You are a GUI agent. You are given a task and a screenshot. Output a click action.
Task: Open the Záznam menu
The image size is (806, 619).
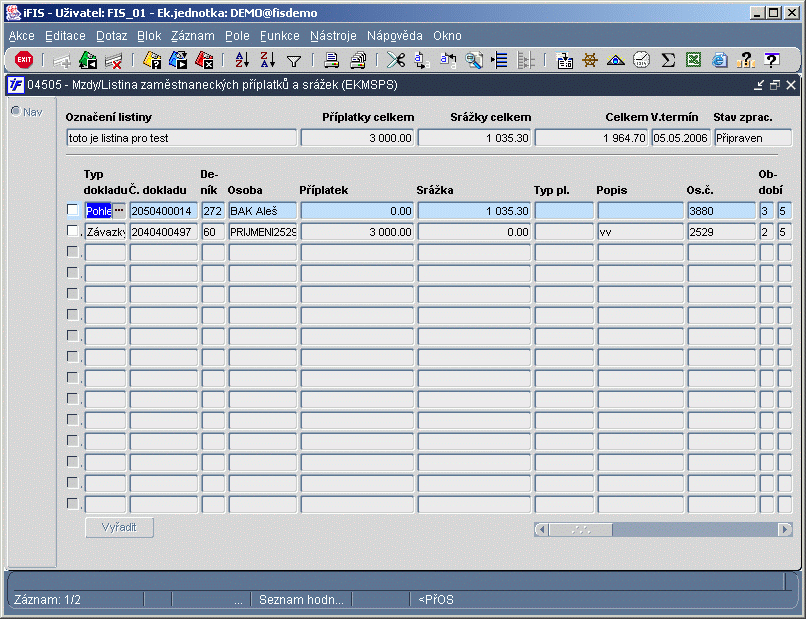click(x=192, y=35)
